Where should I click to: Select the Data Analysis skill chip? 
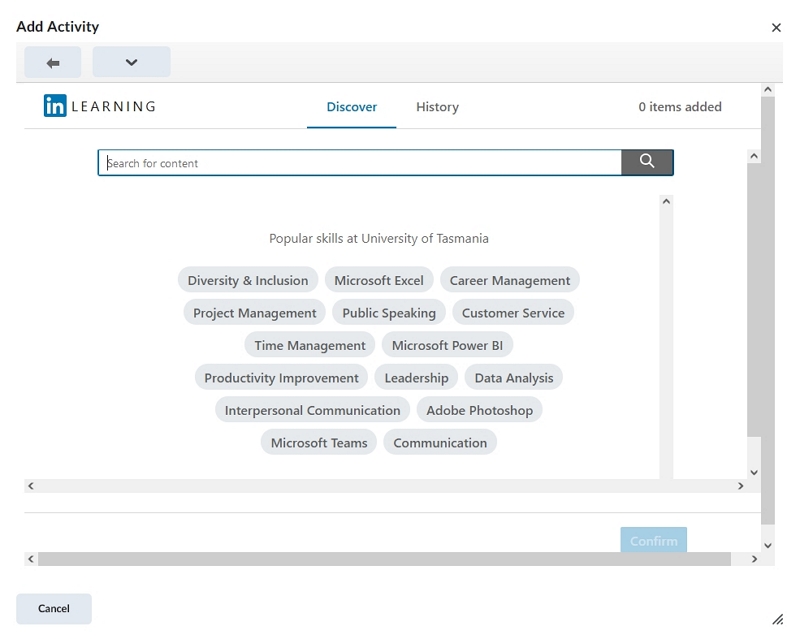pyautogui.click(x=514, y=378)
